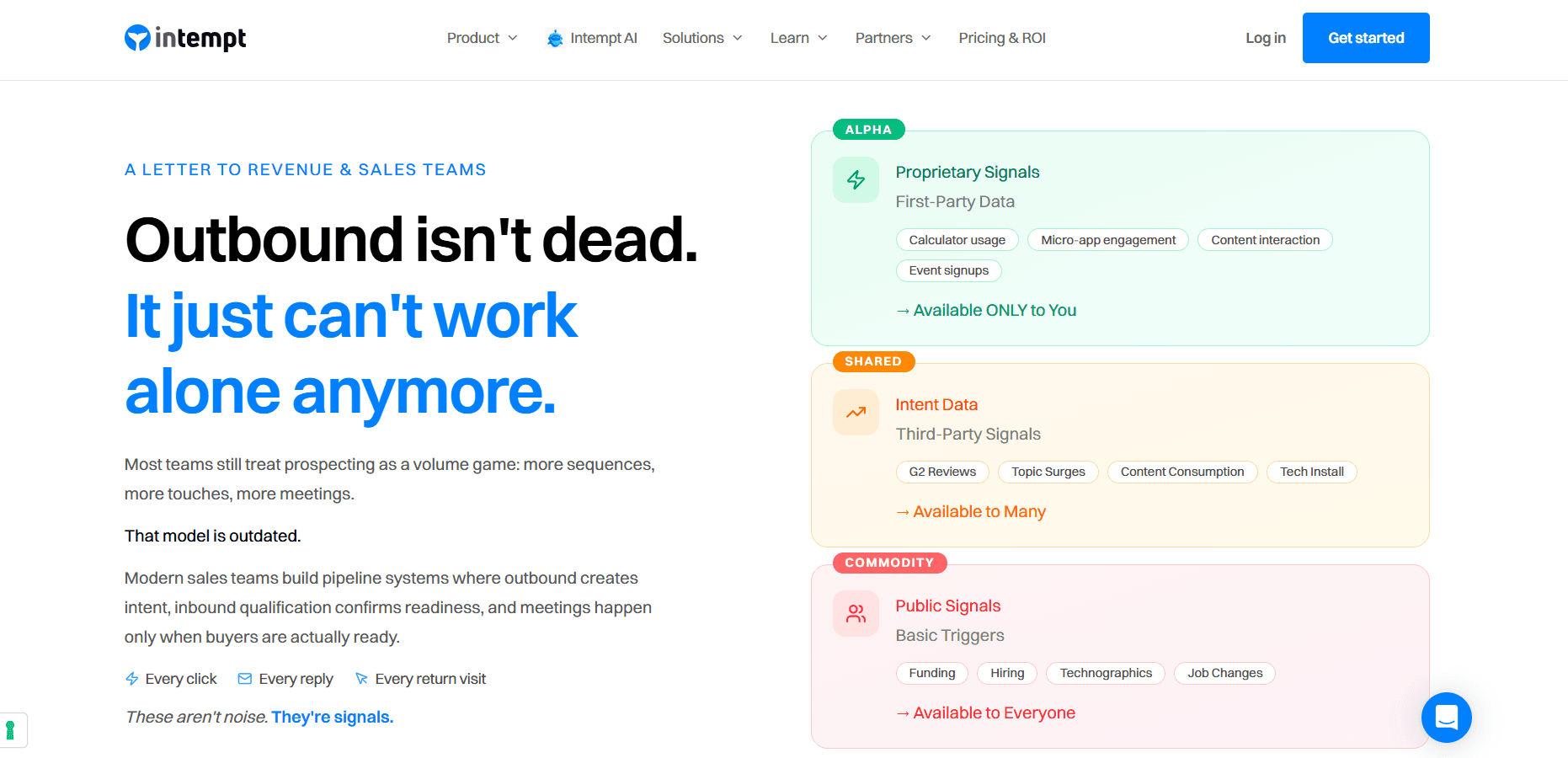Click the trending arrow Intent Data icon
Viewport: 1568px width, 758px height.
[x=856, y=413]
